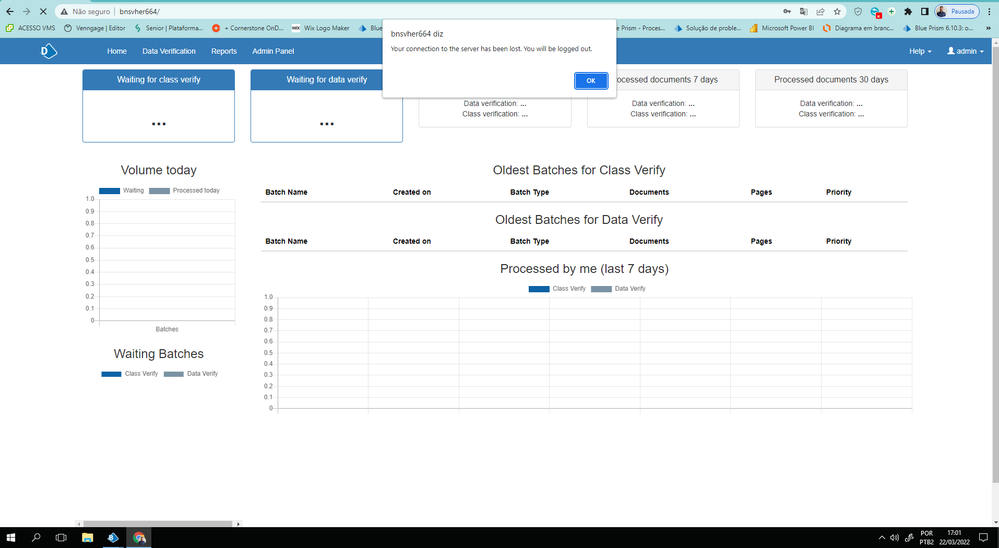This screenshot has width=999, height=548.
Task: Open the saved passwords key icon
Action: coord(787,11)
